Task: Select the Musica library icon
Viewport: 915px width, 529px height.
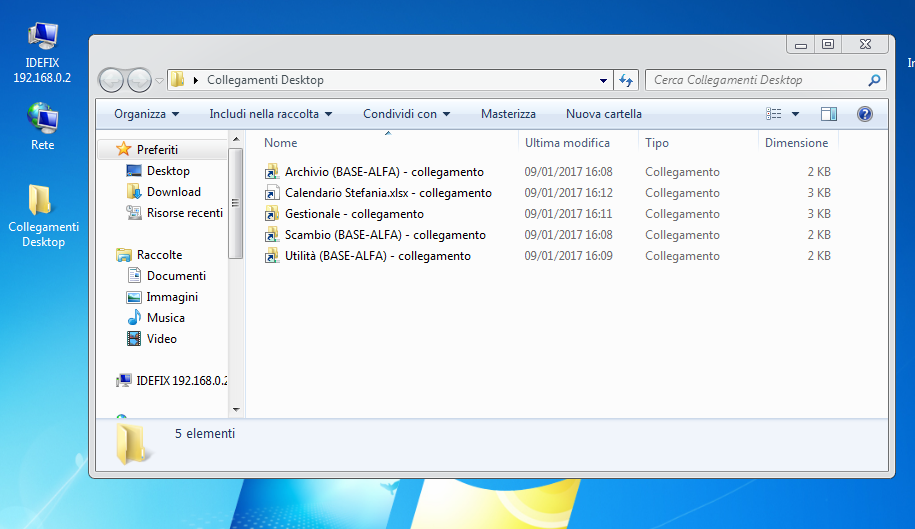Action: click(135, 318)
